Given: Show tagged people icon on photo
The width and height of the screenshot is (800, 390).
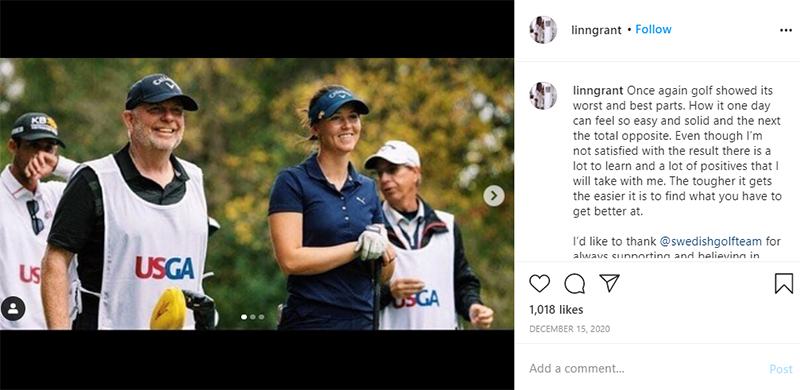Looking at the screenshot, I should click(x=13, y=308).
